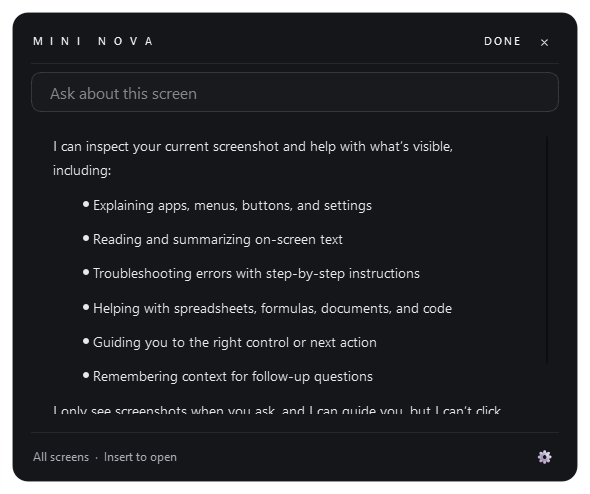Click the response area vertical scrollbar
590x494 pixels.
(547, 249)
